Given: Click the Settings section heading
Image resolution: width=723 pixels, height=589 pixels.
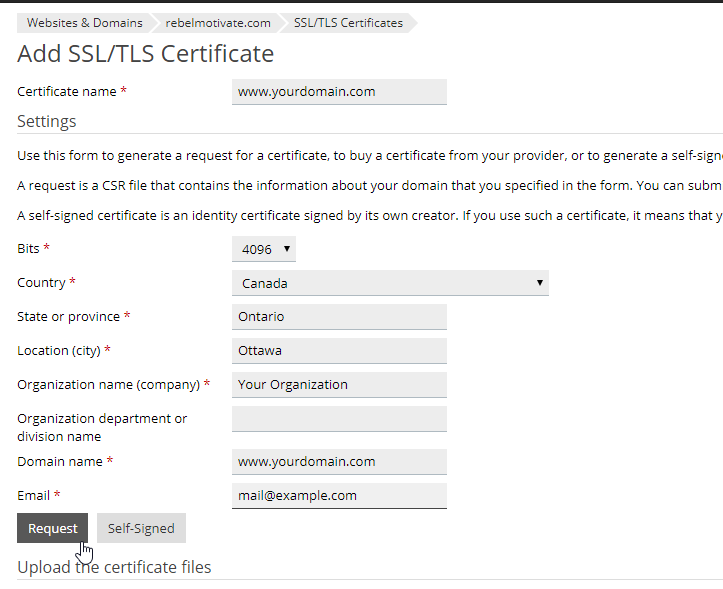Looking at the screenshot, I should point(47,121).
